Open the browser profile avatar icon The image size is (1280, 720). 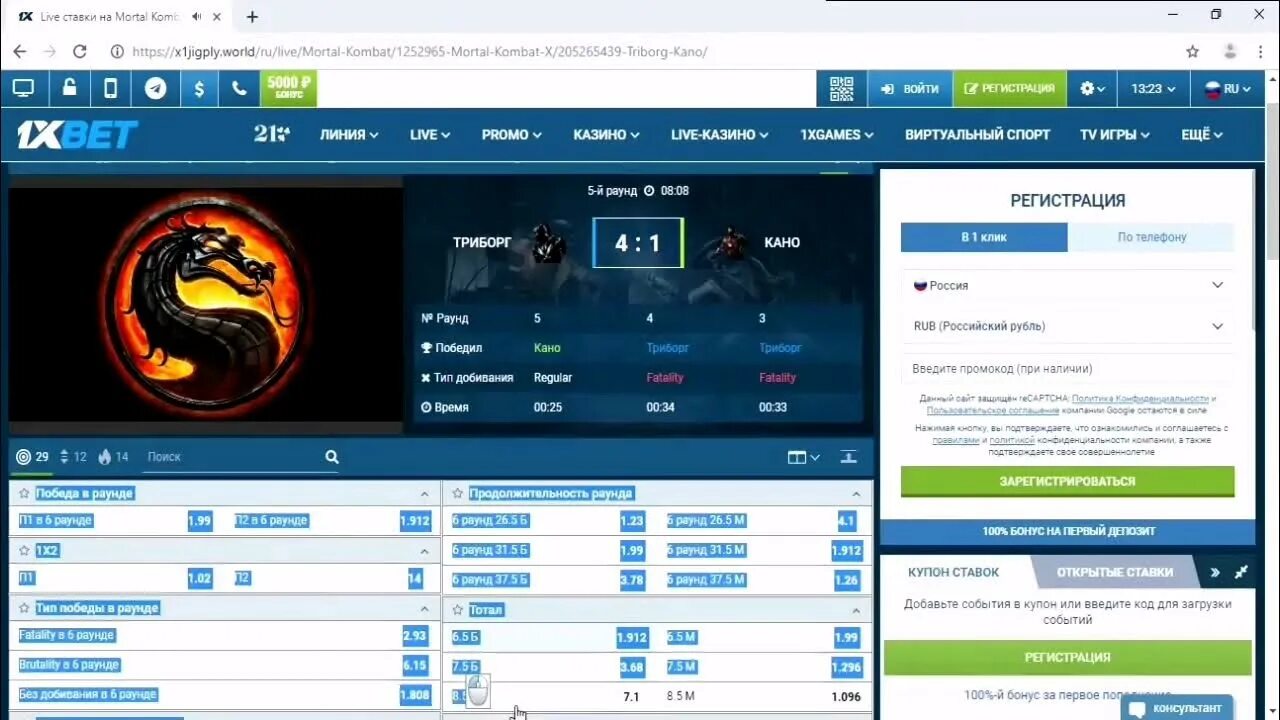click(1230, 51)
